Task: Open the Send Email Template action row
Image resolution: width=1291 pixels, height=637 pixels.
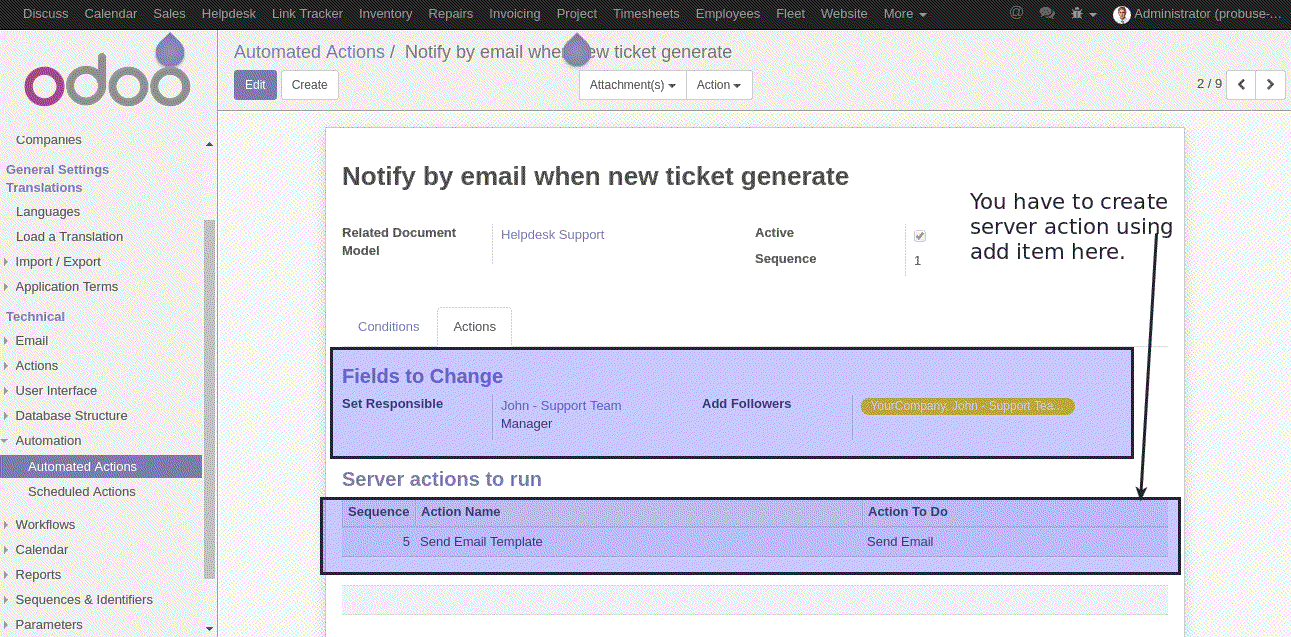Action: 754,542
